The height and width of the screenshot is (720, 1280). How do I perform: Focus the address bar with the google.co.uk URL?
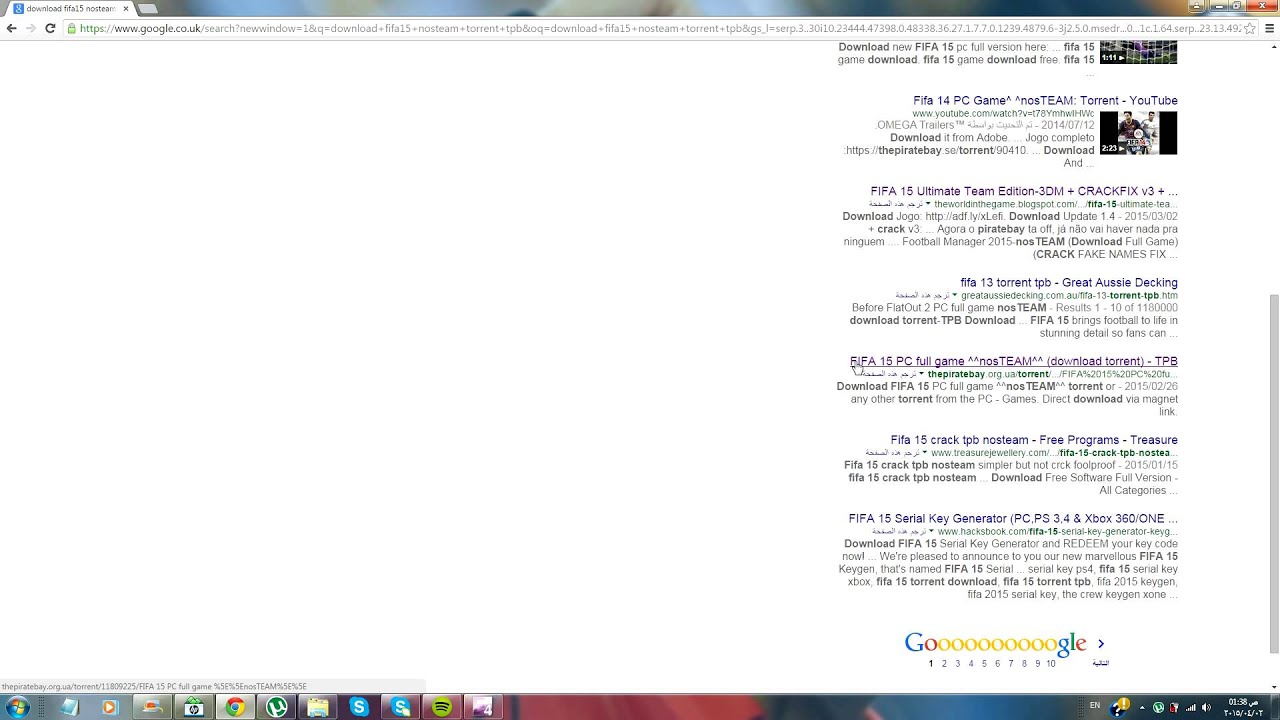(660, 28)
